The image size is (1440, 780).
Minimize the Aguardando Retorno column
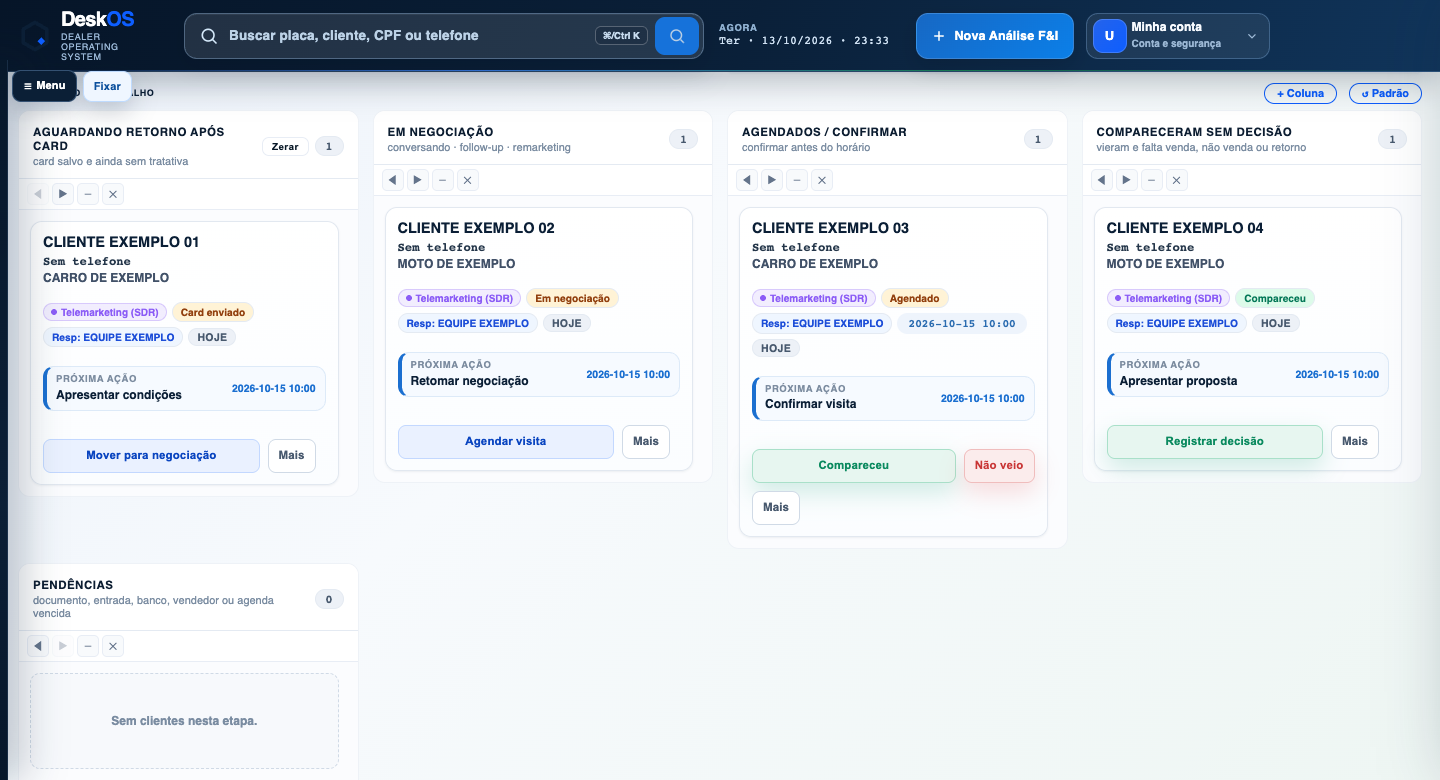click(88, 194)
